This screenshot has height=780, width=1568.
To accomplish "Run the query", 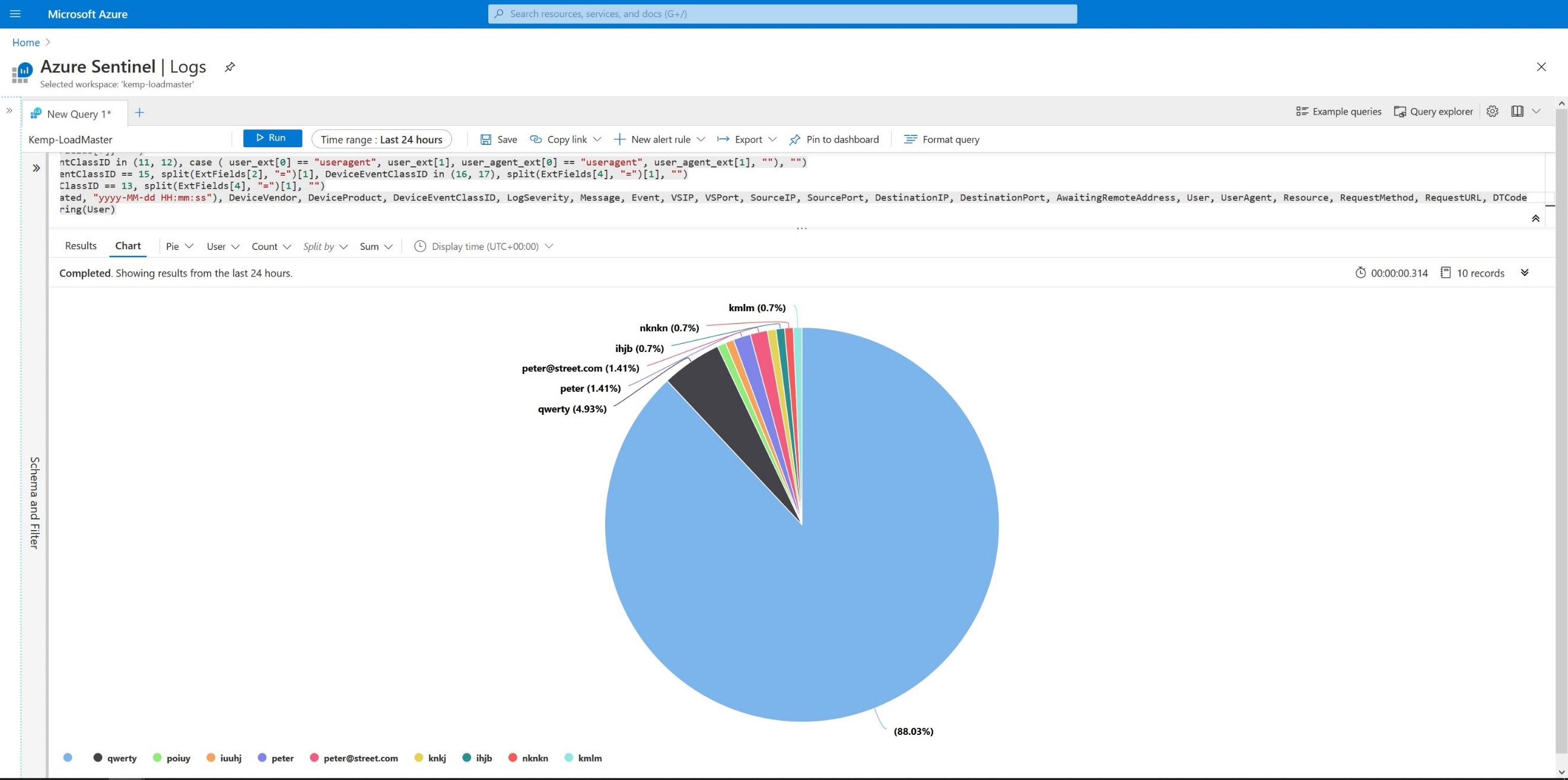I will pyautogui.click(x=272, y=138).
